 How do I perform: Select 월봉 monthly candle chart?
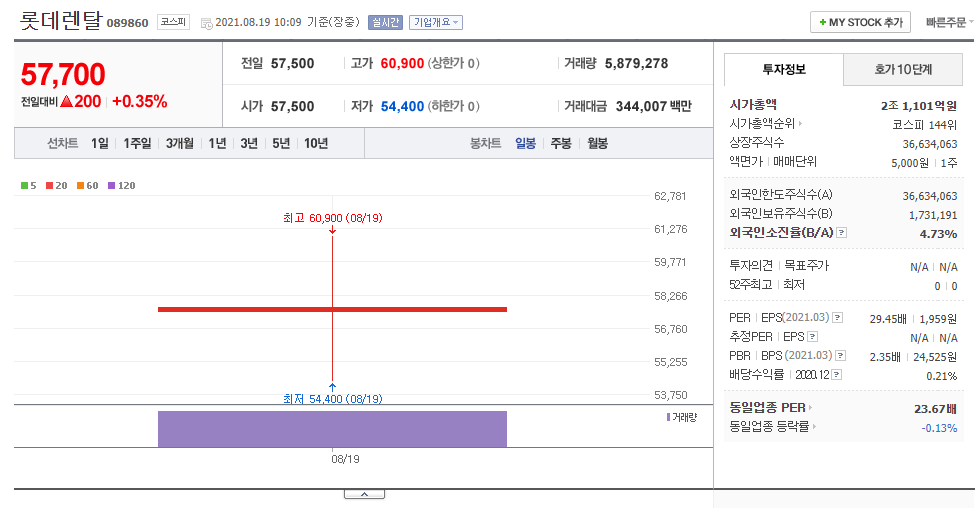[x=597, y=143]
